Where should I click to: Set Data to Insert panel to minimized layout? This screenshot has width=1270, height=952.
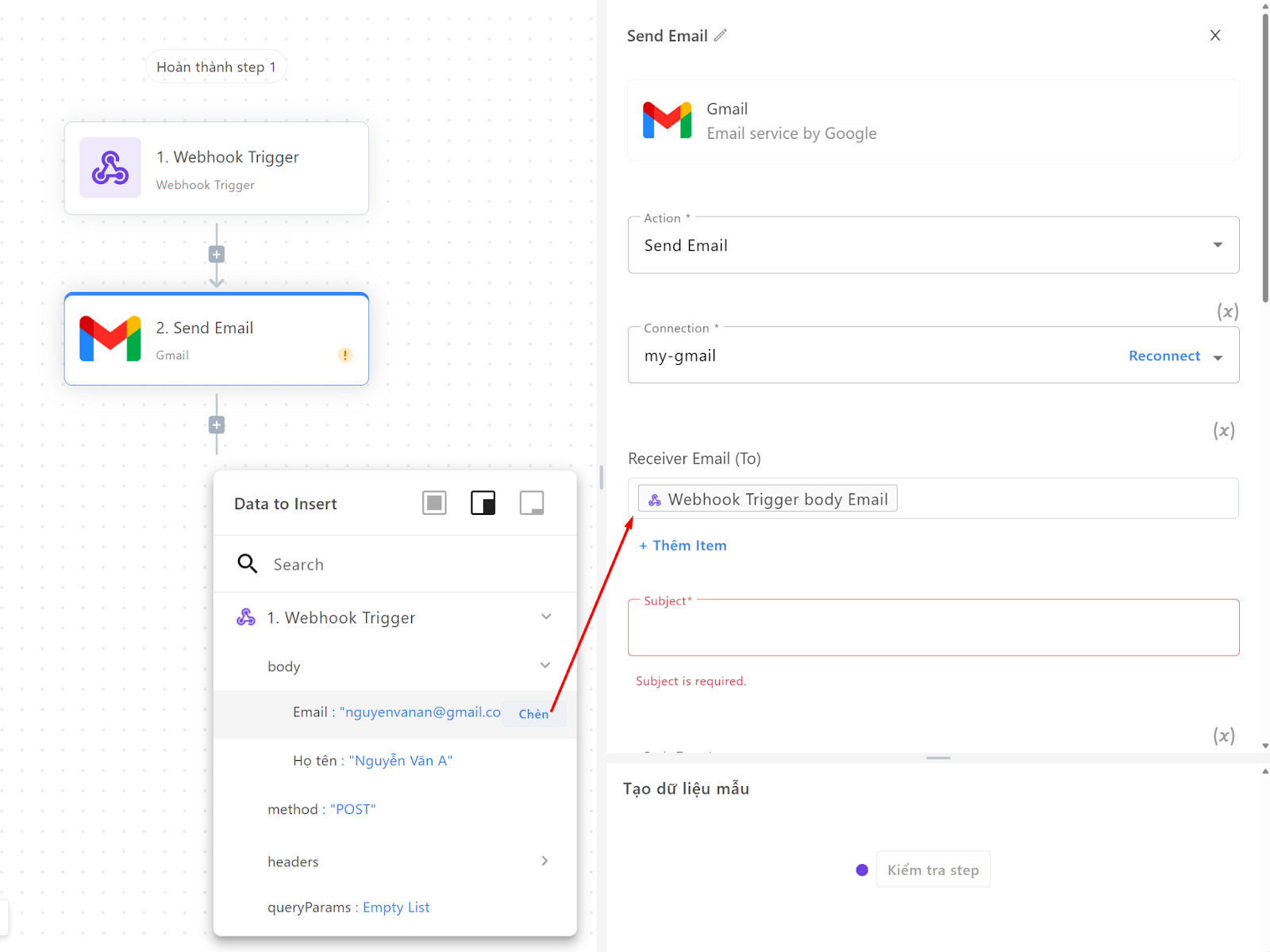pyautogui.click(x=532, y=503)
